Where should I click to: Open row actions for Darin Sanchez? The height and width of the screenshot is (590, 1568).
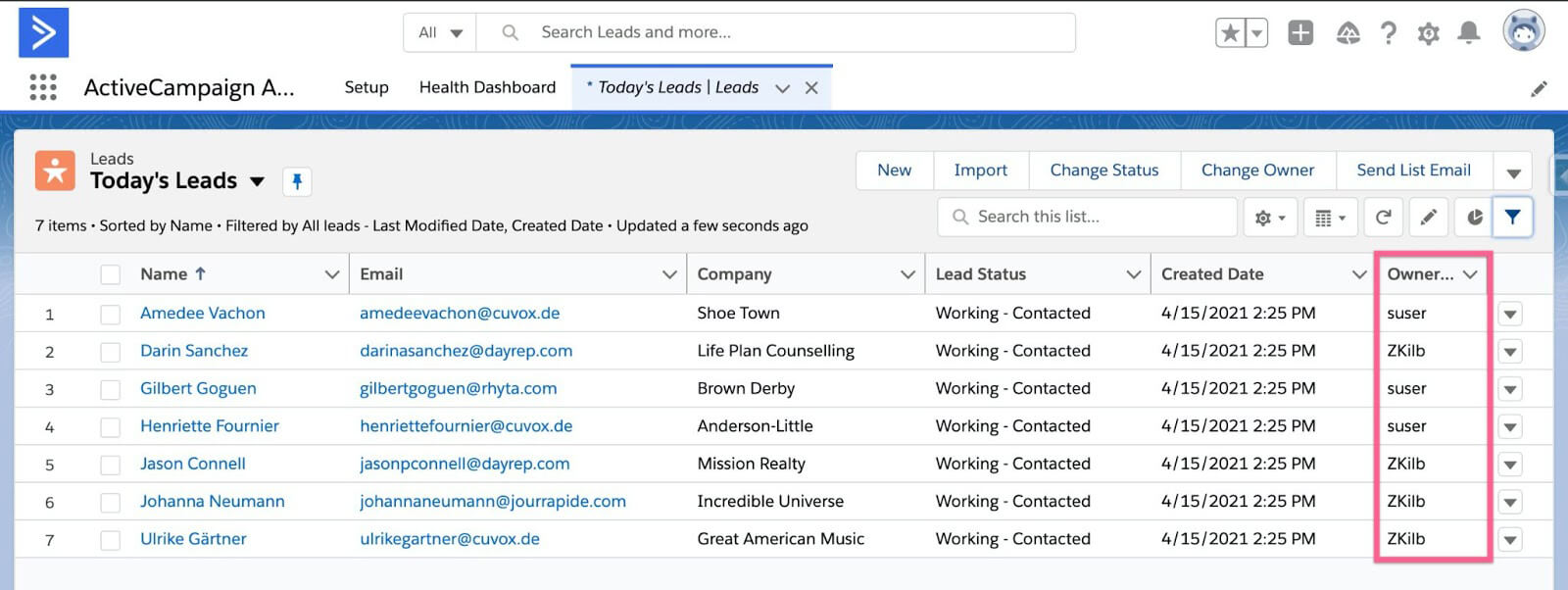pyautogui.click(x=1510, y=352)
